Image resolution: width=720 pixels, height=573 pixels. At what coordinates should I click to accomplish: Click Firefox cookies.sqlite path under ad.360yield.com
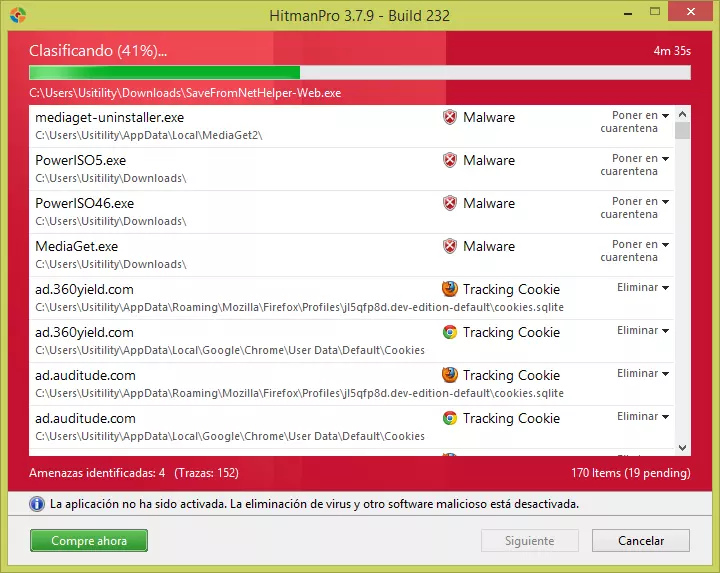tap(299, 307)
